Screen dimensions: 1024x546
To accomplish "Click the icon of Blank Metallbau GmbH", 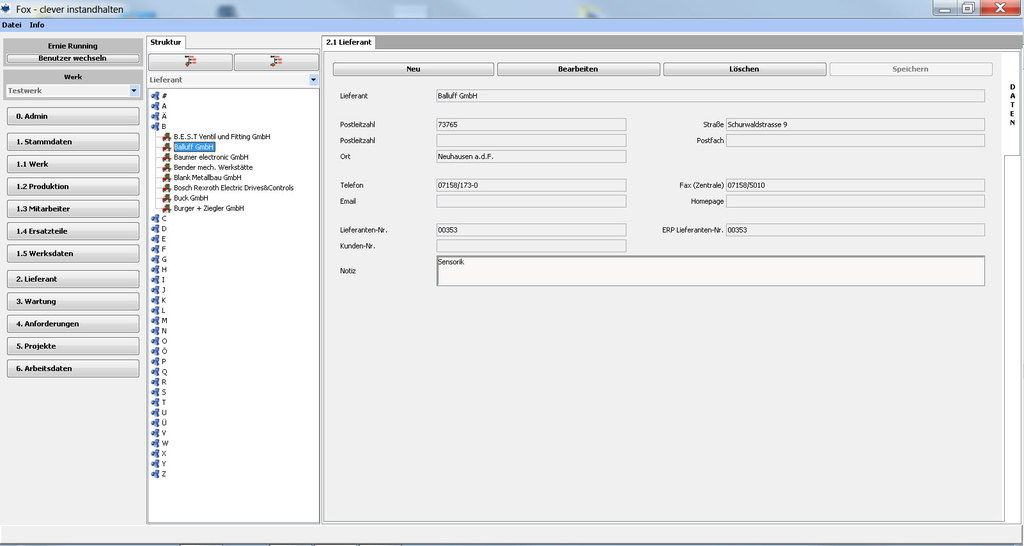I will (166, 177).
